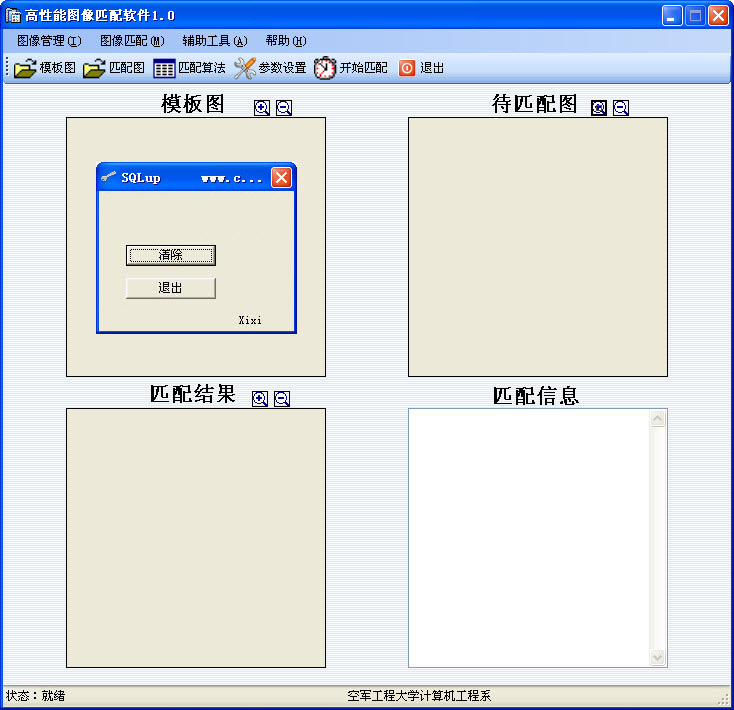This screenshot has width=734, height=710.
Task: Zoom out on the 匹配结果 panel
Action: point(282,398)
